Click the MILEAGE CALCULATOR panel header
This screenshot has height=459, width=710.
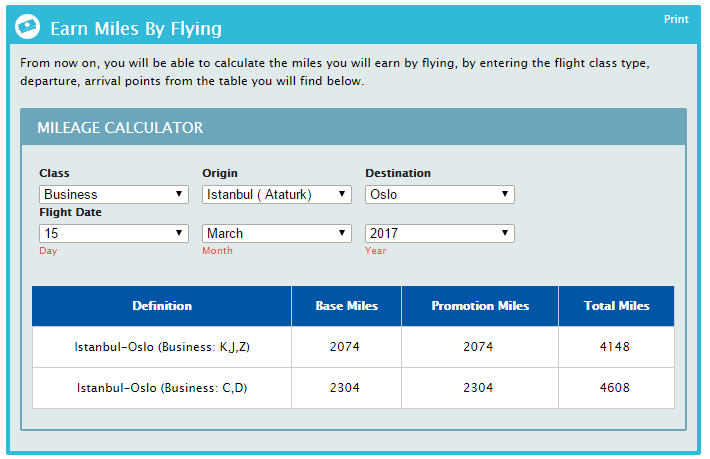tap(353, 127)
